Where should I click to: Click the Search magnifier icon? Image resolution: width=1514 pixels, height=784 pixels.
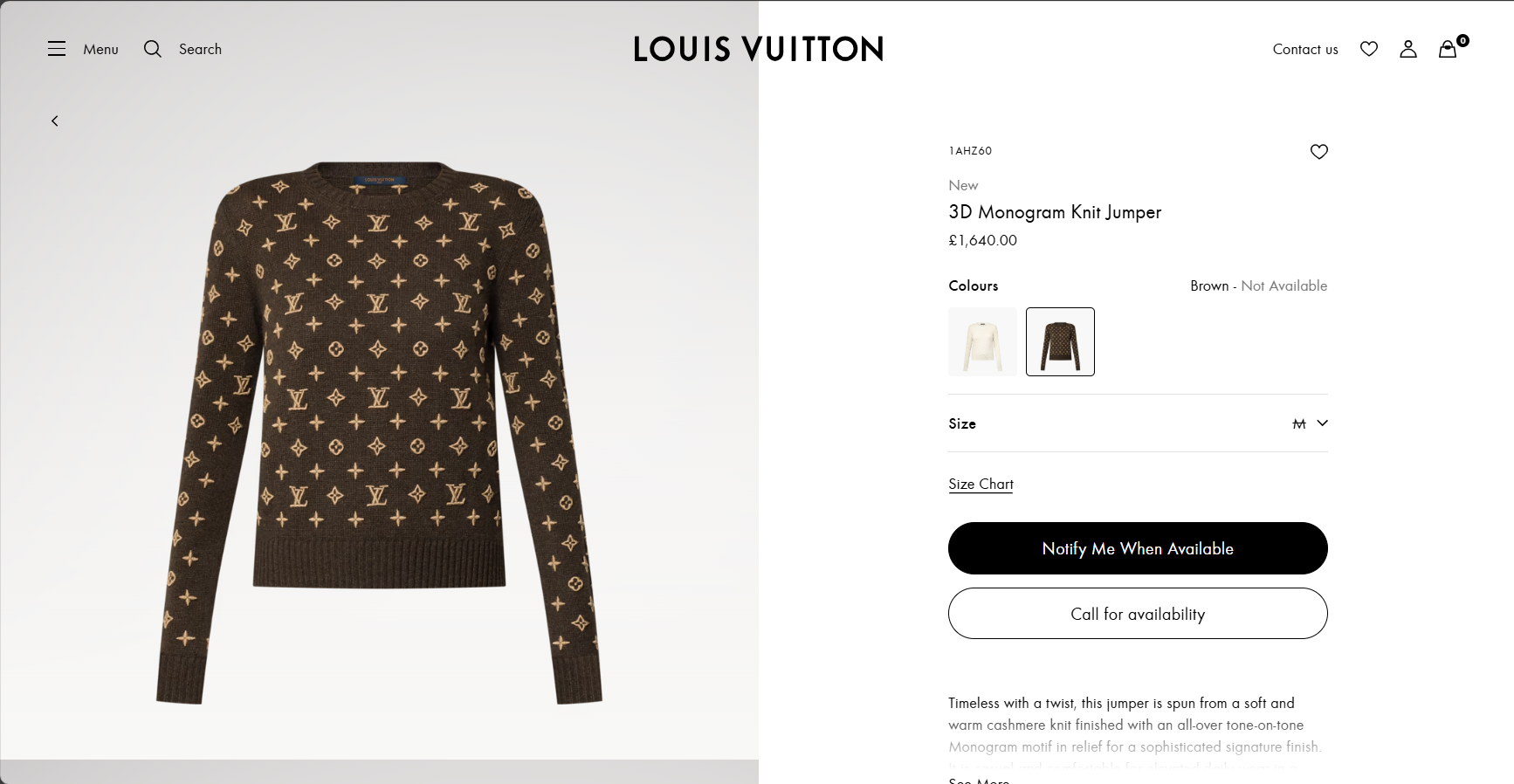coord(153,49)
